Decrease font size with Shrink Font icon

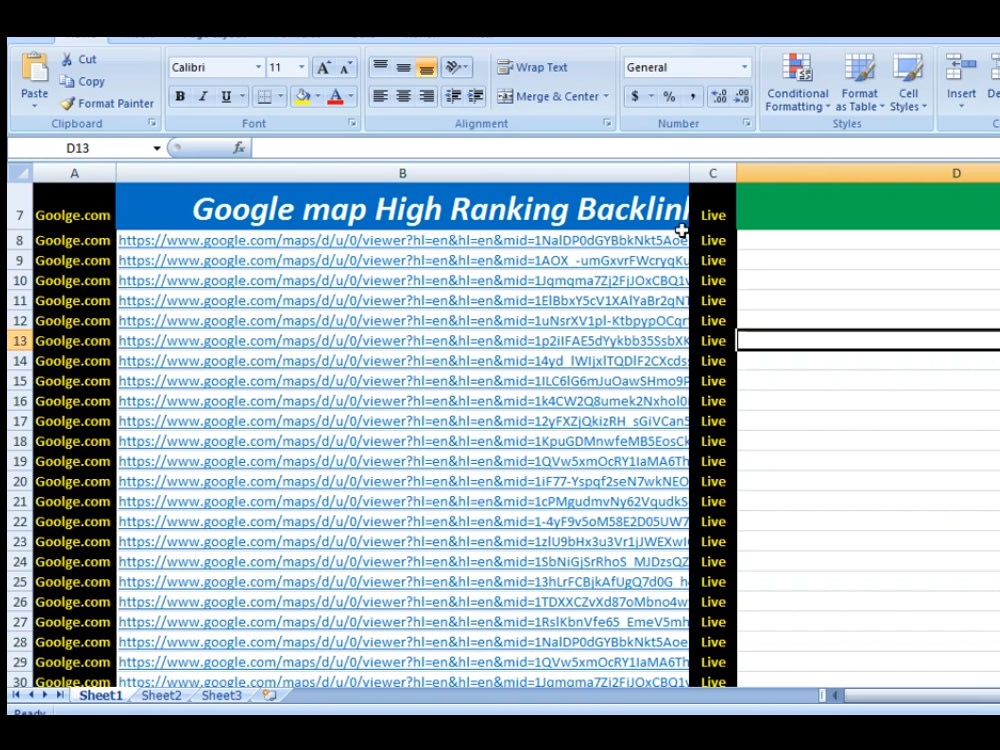[345, 68]
